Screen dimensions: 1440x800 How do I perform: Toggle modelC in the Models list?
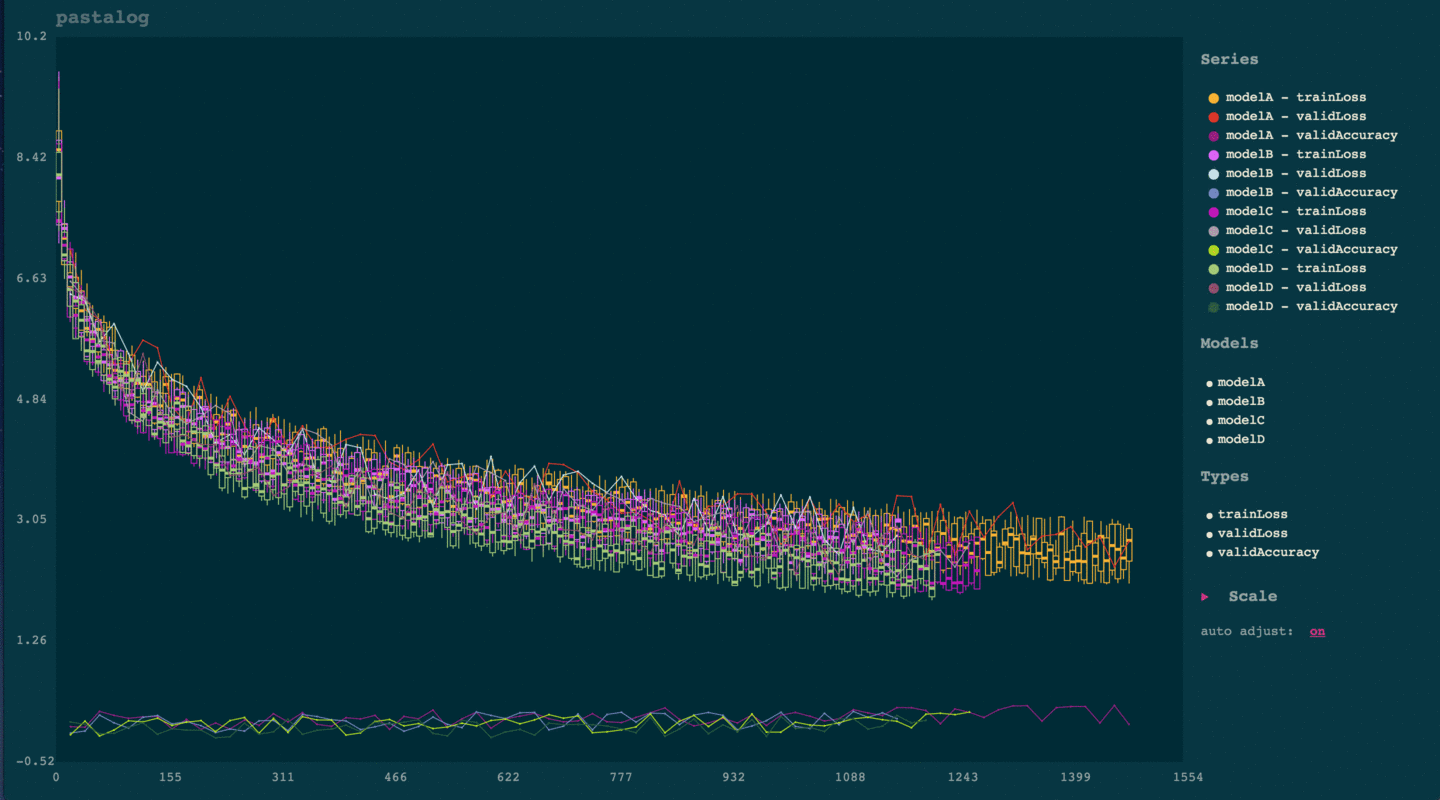tap(1241, 420)
